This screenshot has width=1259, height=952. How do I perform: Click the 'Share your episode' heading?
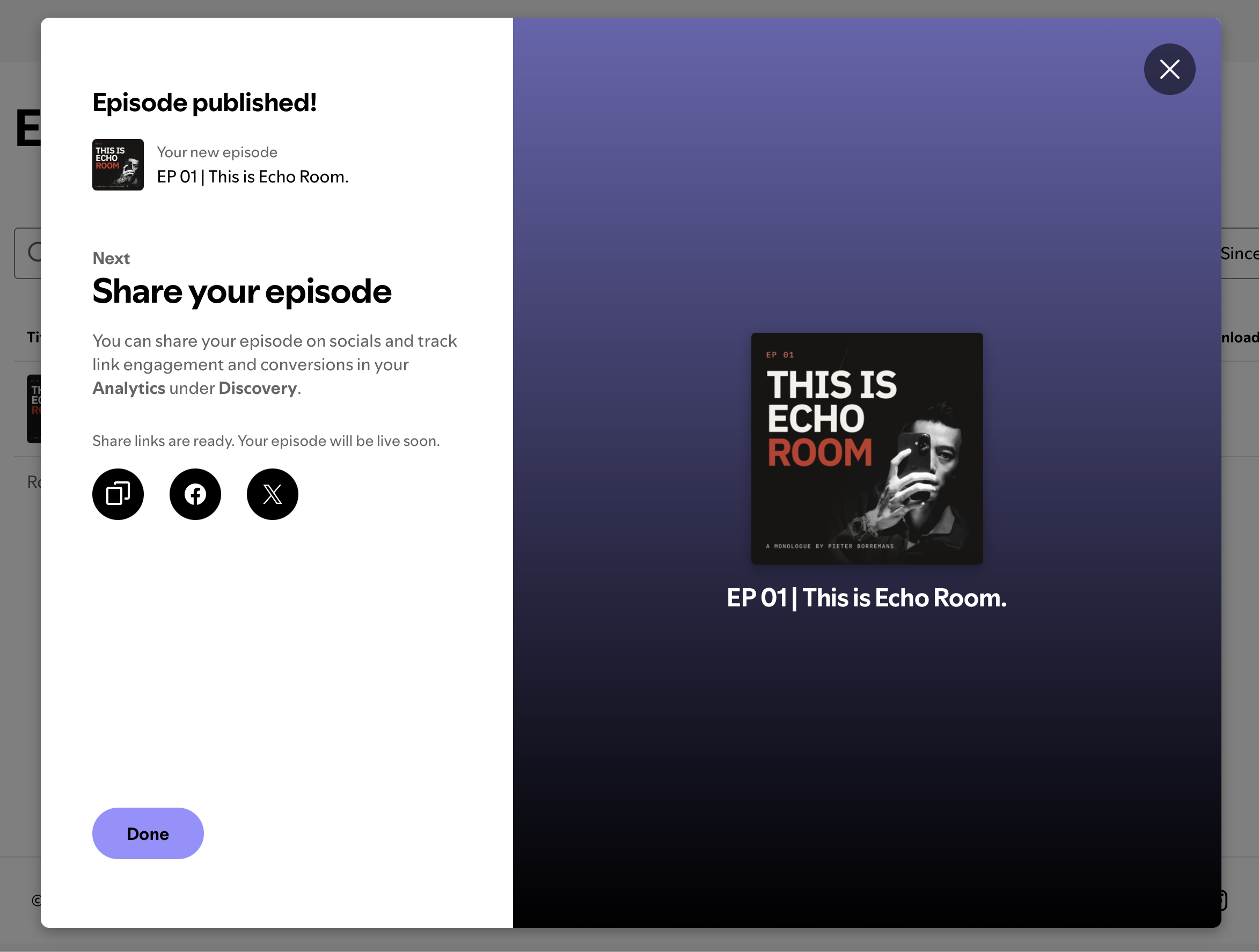point(242,291)
